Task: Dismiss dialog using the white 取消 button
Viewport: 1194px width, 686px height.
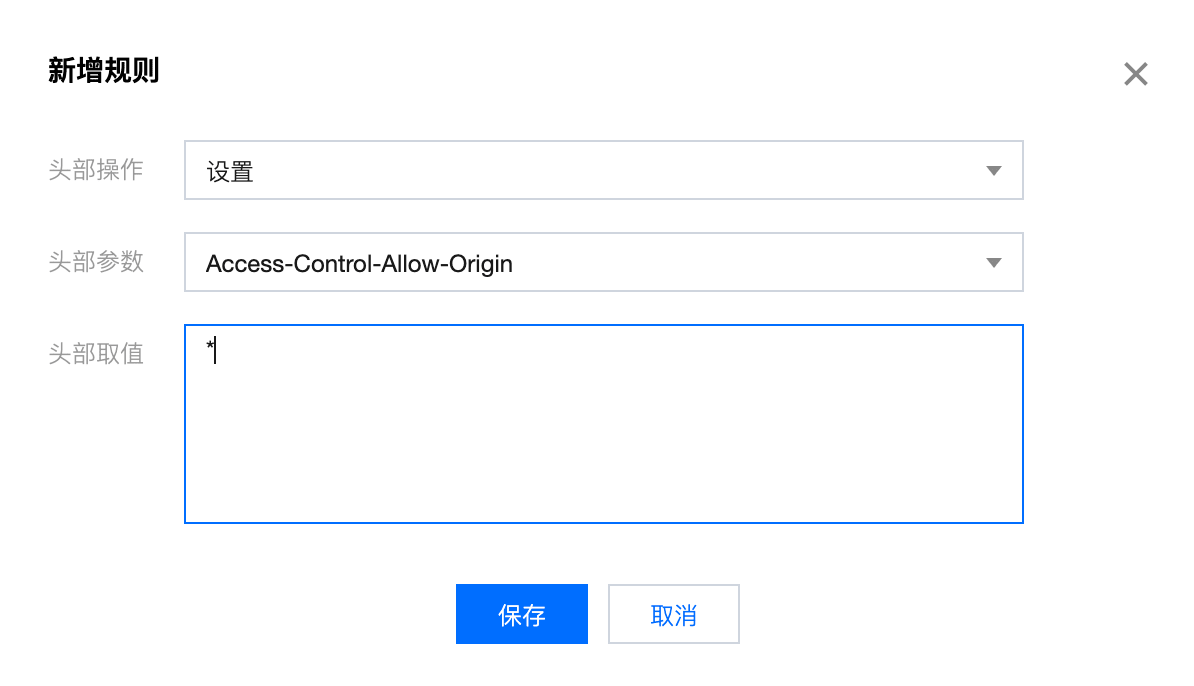Action: (x=673, y=614)
